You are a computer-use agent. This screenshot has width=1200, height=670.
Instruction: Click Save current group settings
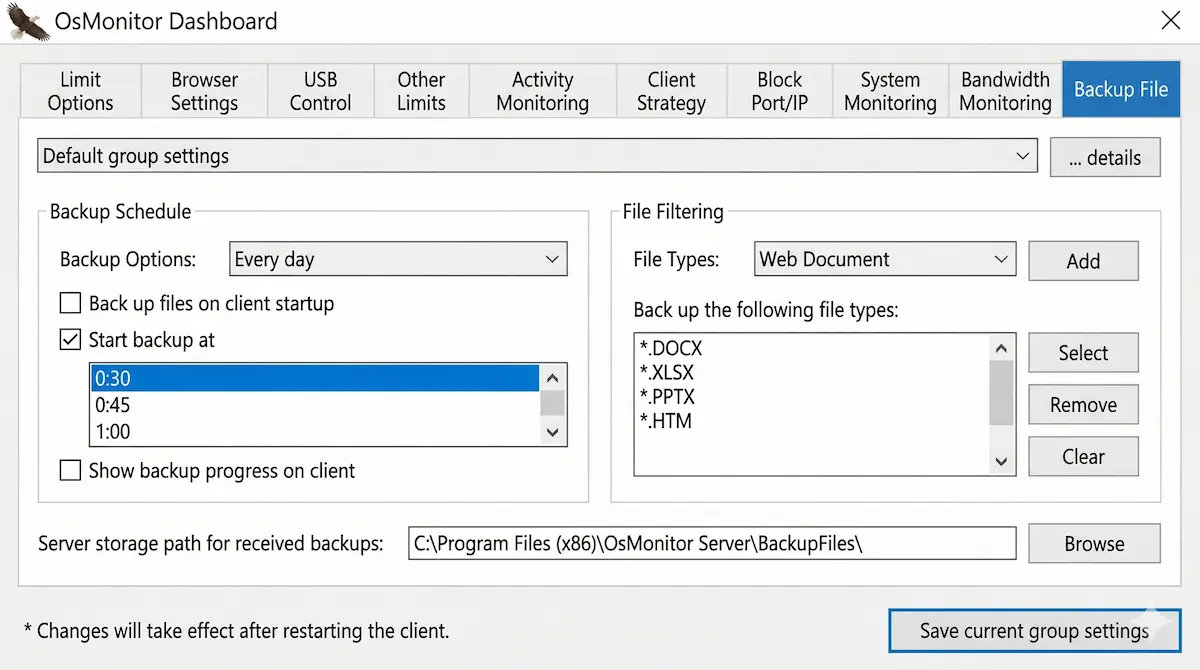1033,631
